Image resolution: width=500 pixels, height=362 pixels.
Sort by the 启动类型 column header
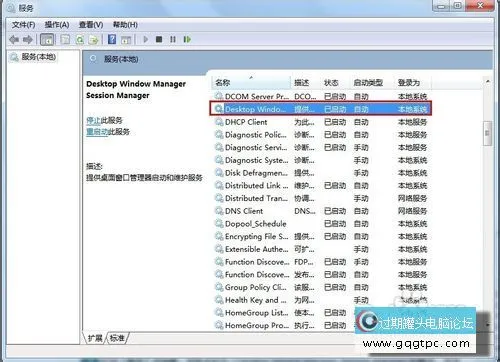[372, 82]
